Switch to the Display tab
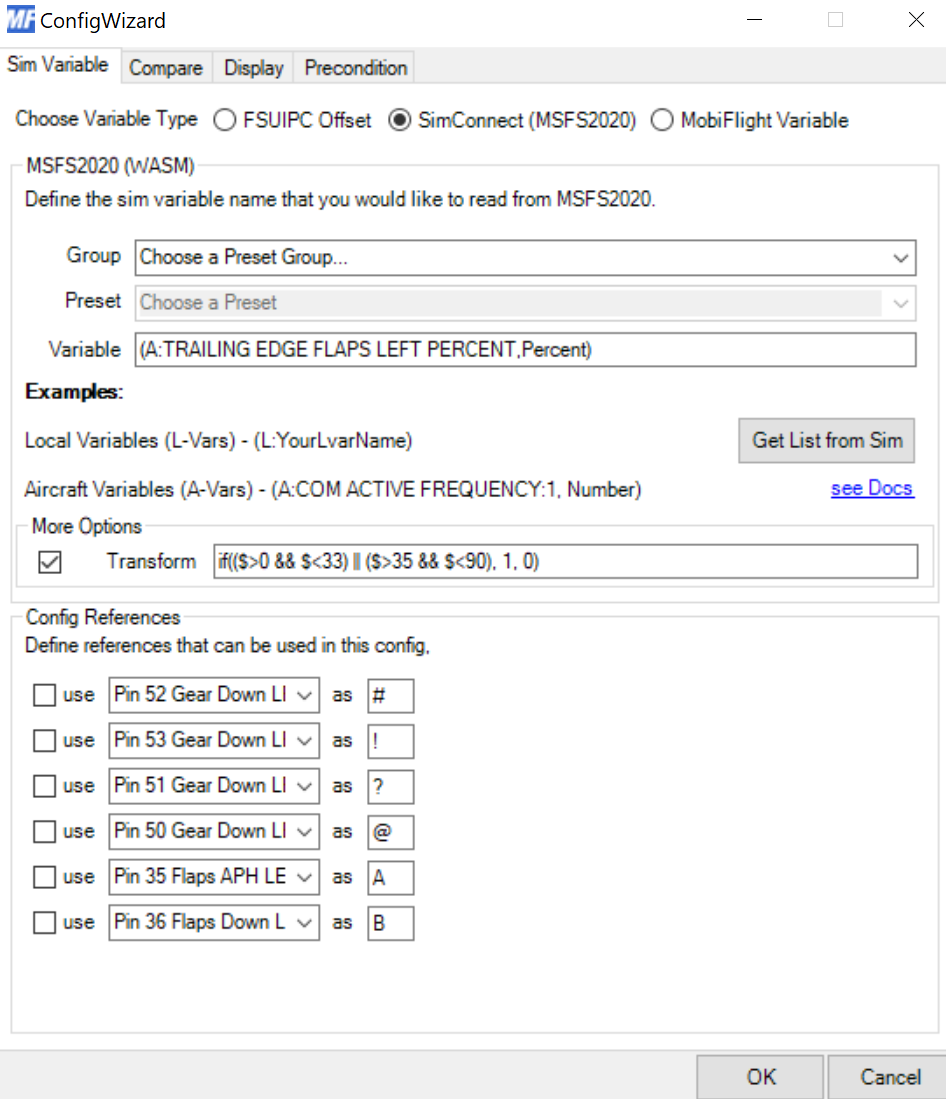Screen dimensions: 946x1099 [254, 68]
